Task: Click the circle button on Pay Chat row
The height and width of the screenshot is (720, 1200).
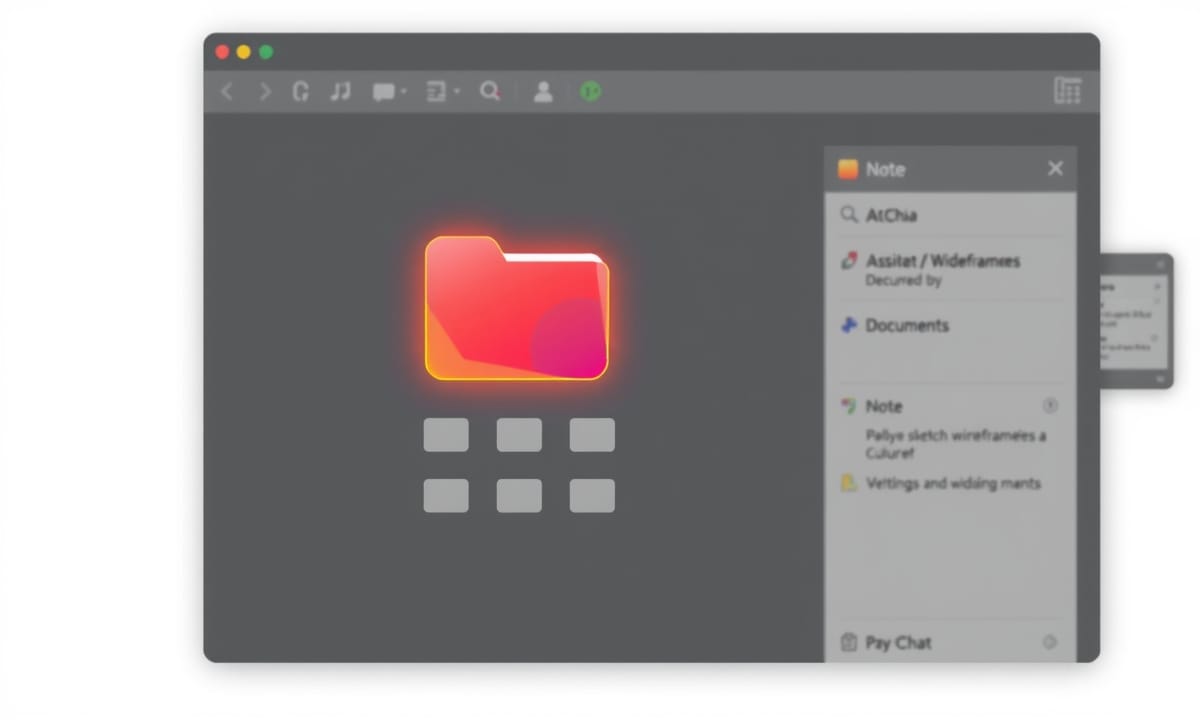Action: coord(1050,643)
